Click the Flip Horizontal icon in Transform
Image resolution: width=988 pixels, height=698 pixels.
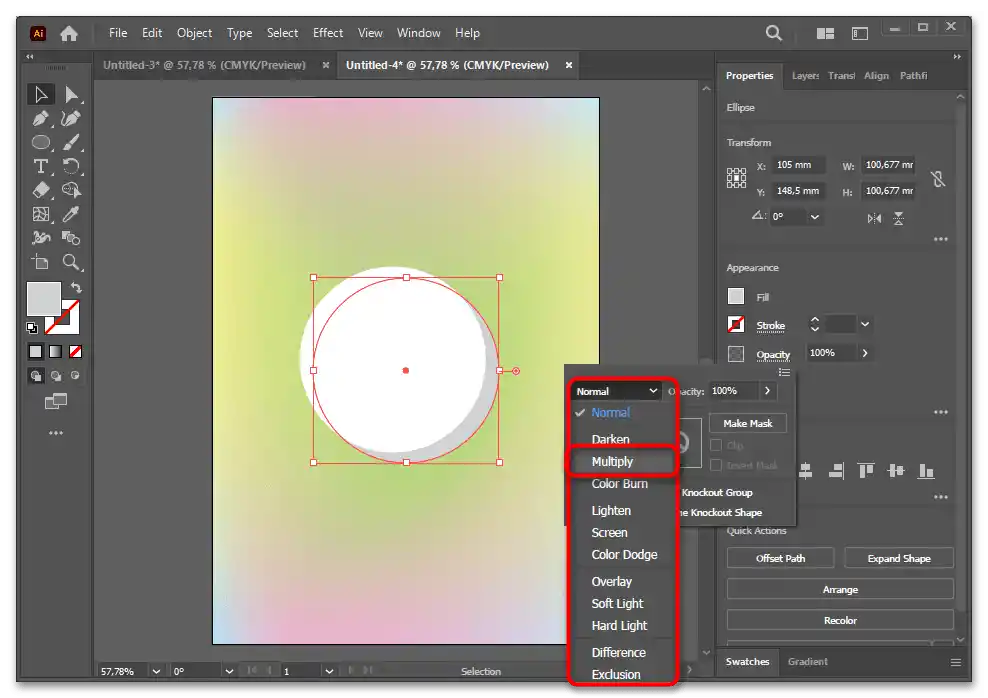click(x=875, y=217)
